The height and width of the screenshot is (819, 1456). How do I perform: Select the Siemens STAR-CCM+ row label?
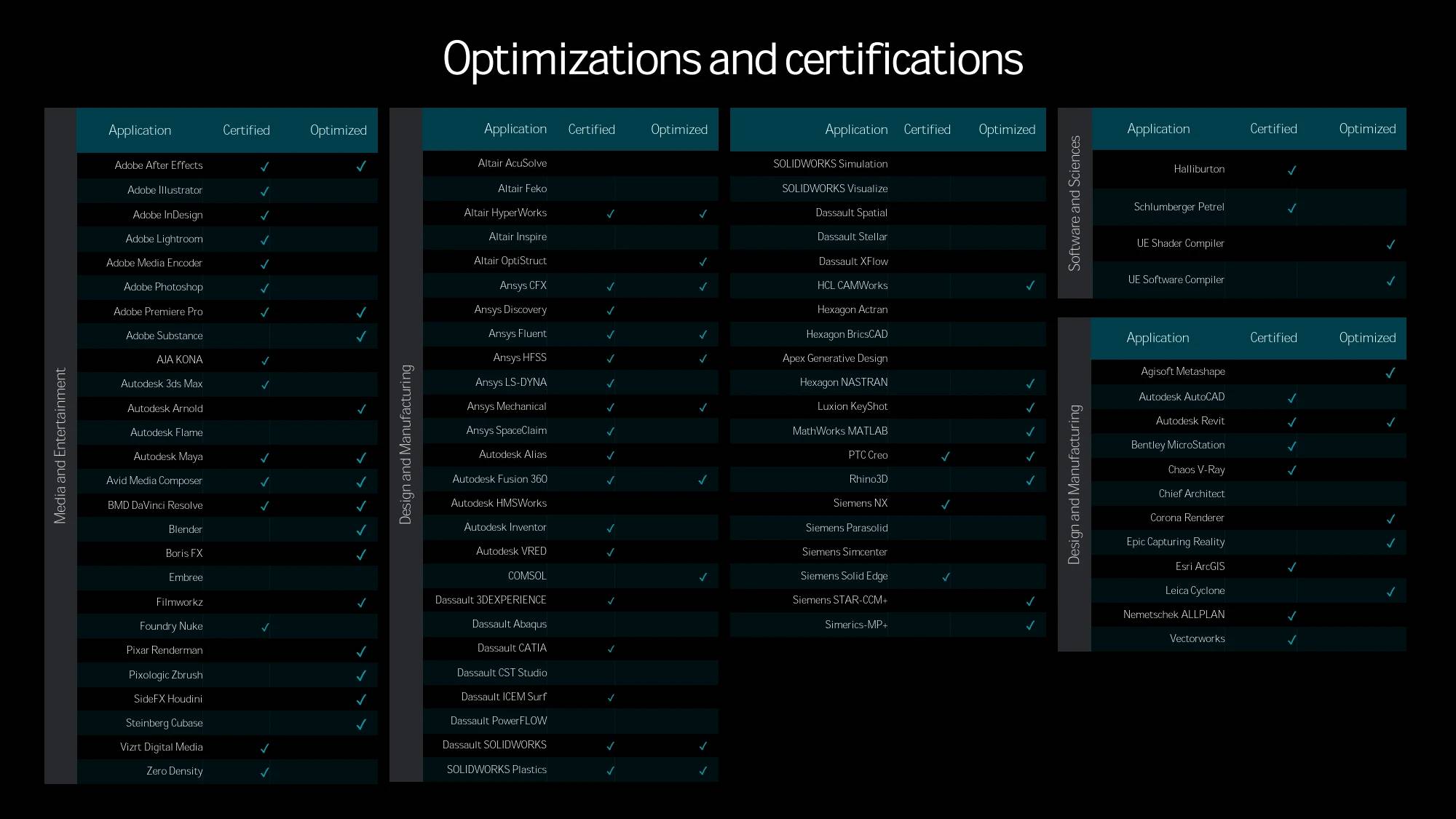click(x=840, y=600)
